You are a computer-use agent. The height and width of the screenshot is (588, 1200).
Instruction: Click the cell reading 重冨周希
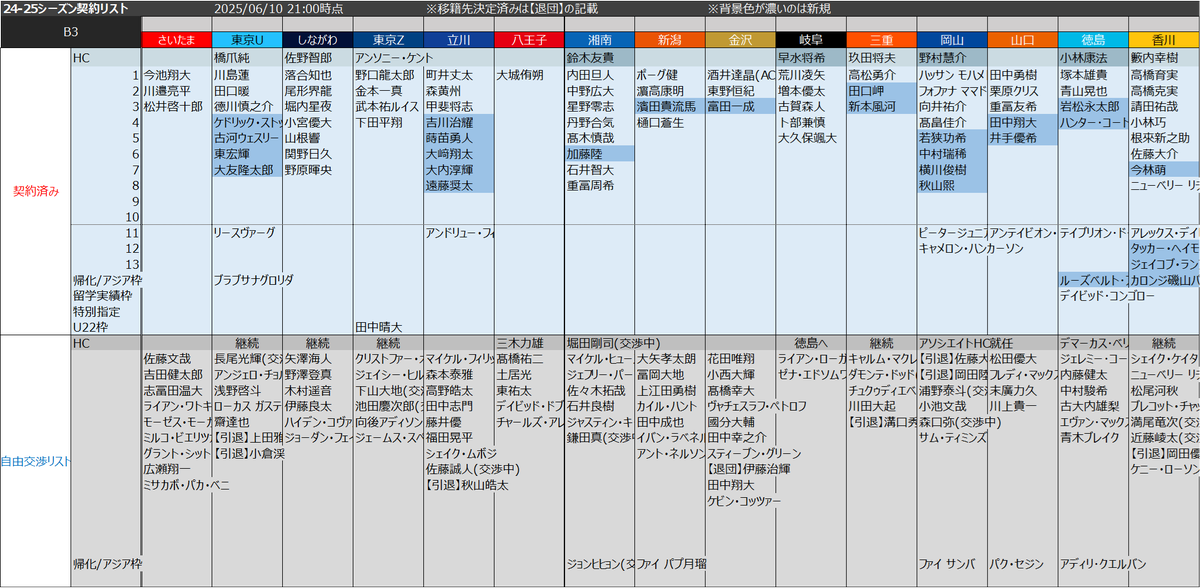pos(599,185)
